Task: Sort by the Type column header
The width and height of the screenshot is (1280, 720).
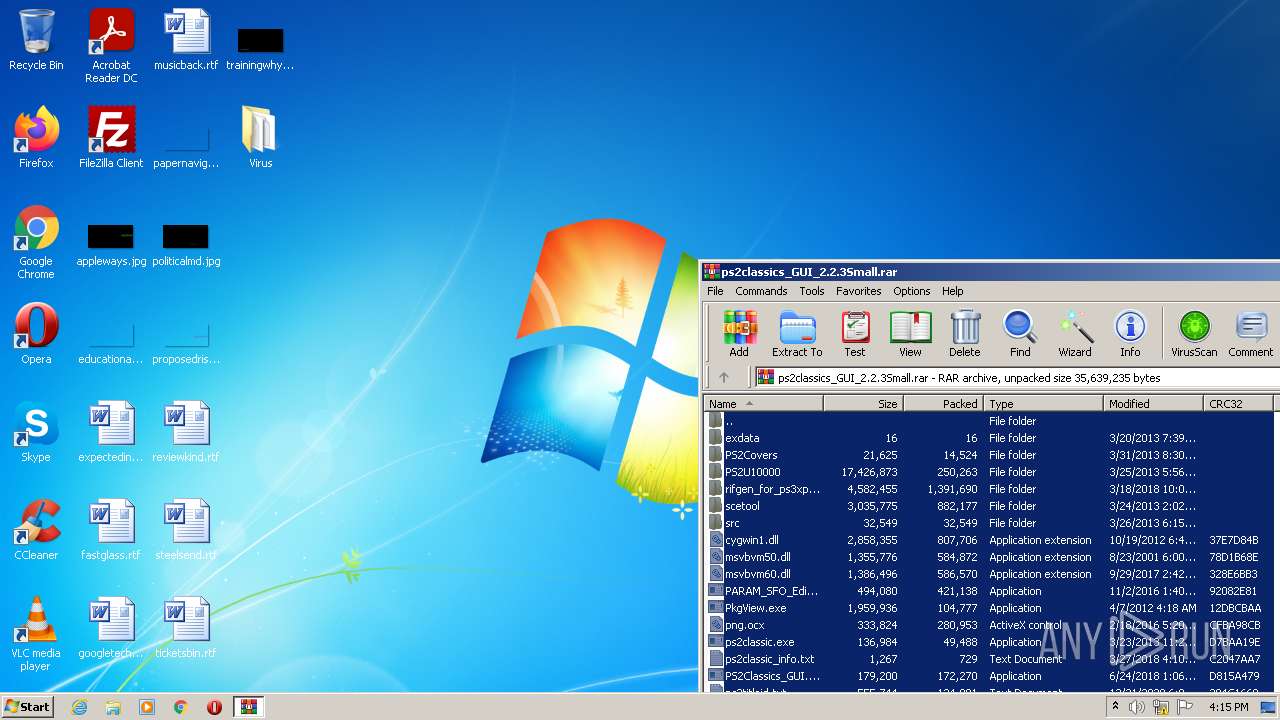Action: pyautogui.click(x=1044, y=404)
